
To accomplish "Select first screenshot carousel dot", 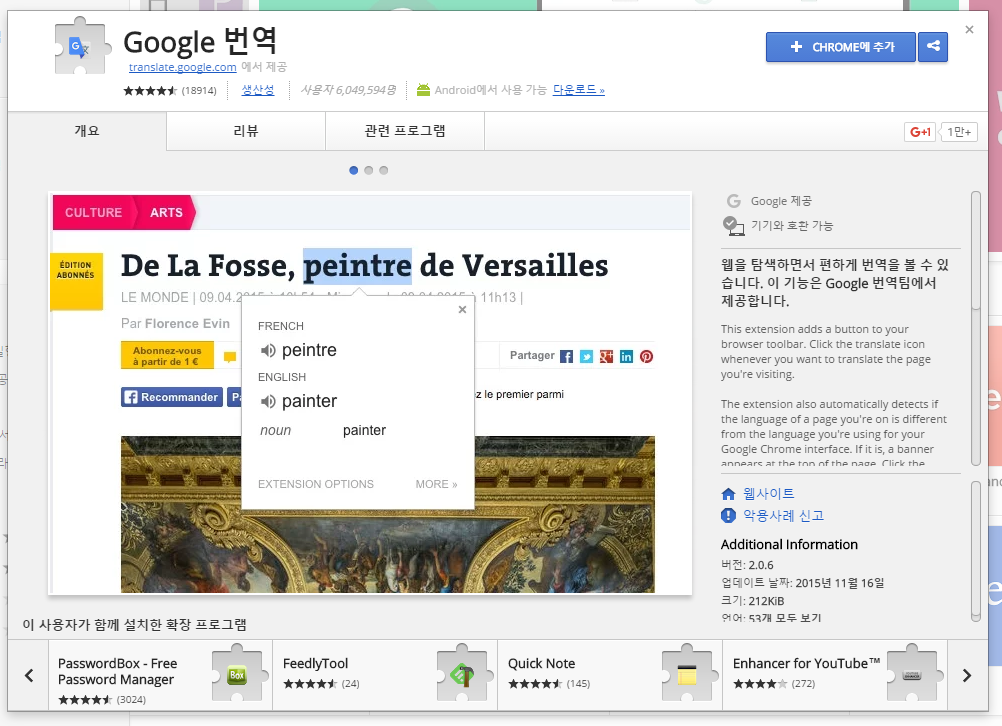I will coord(353,170).
